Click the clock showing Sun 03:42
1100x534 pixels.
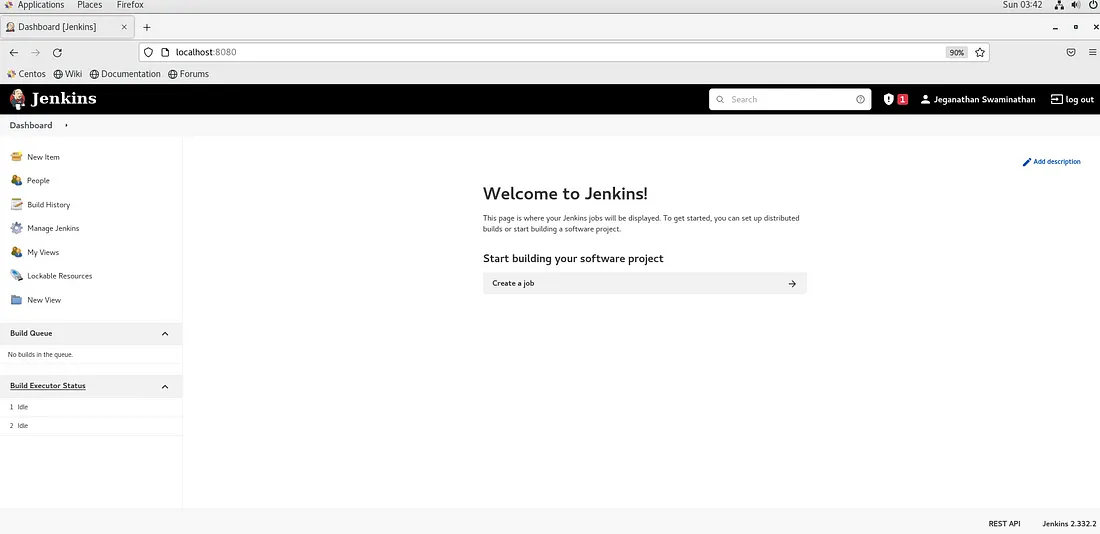(1023, 5)
